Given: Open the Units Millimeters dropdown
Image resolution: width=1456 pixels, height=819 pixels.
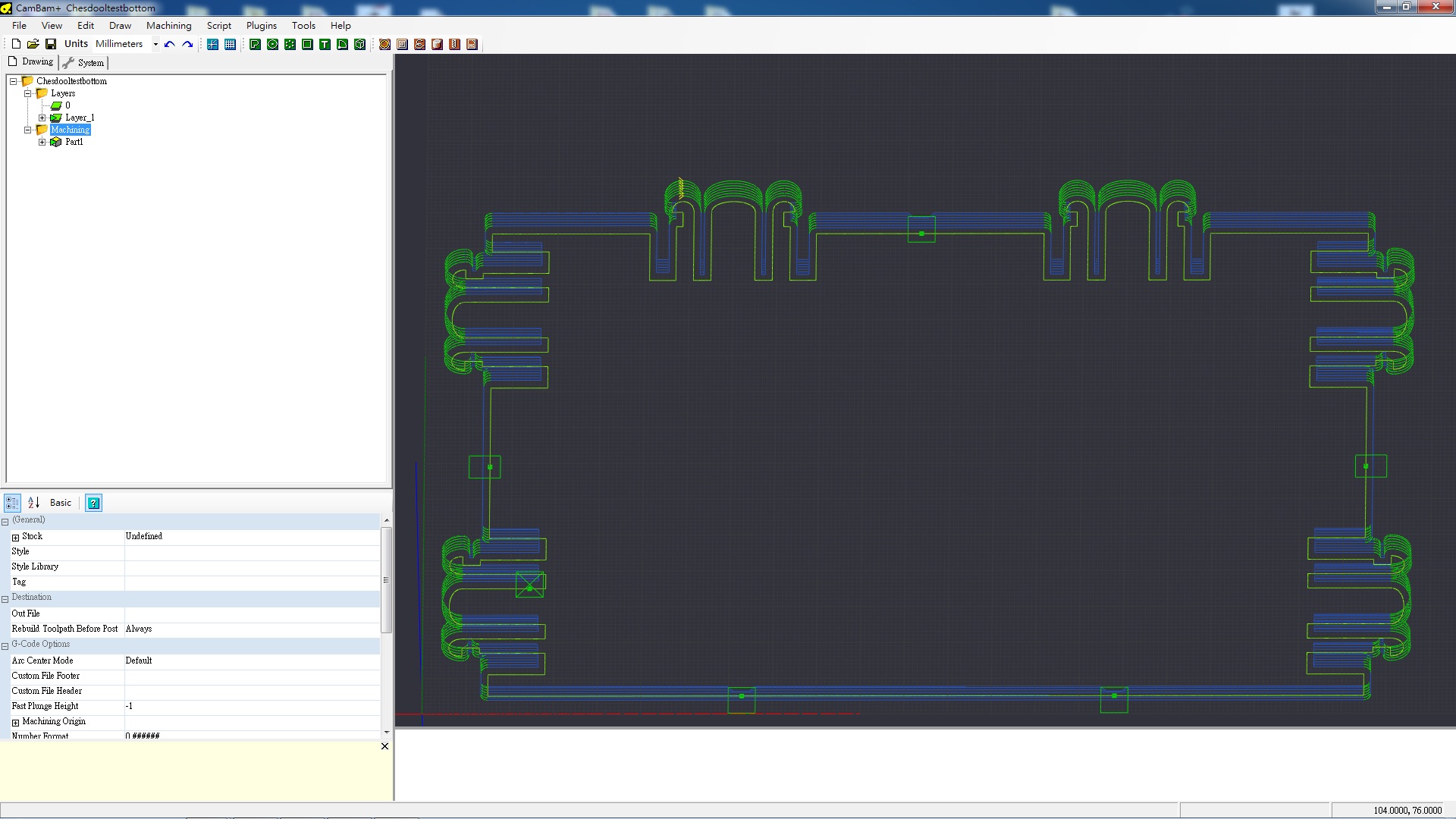Looking at the screenshot, I should 155,44.
